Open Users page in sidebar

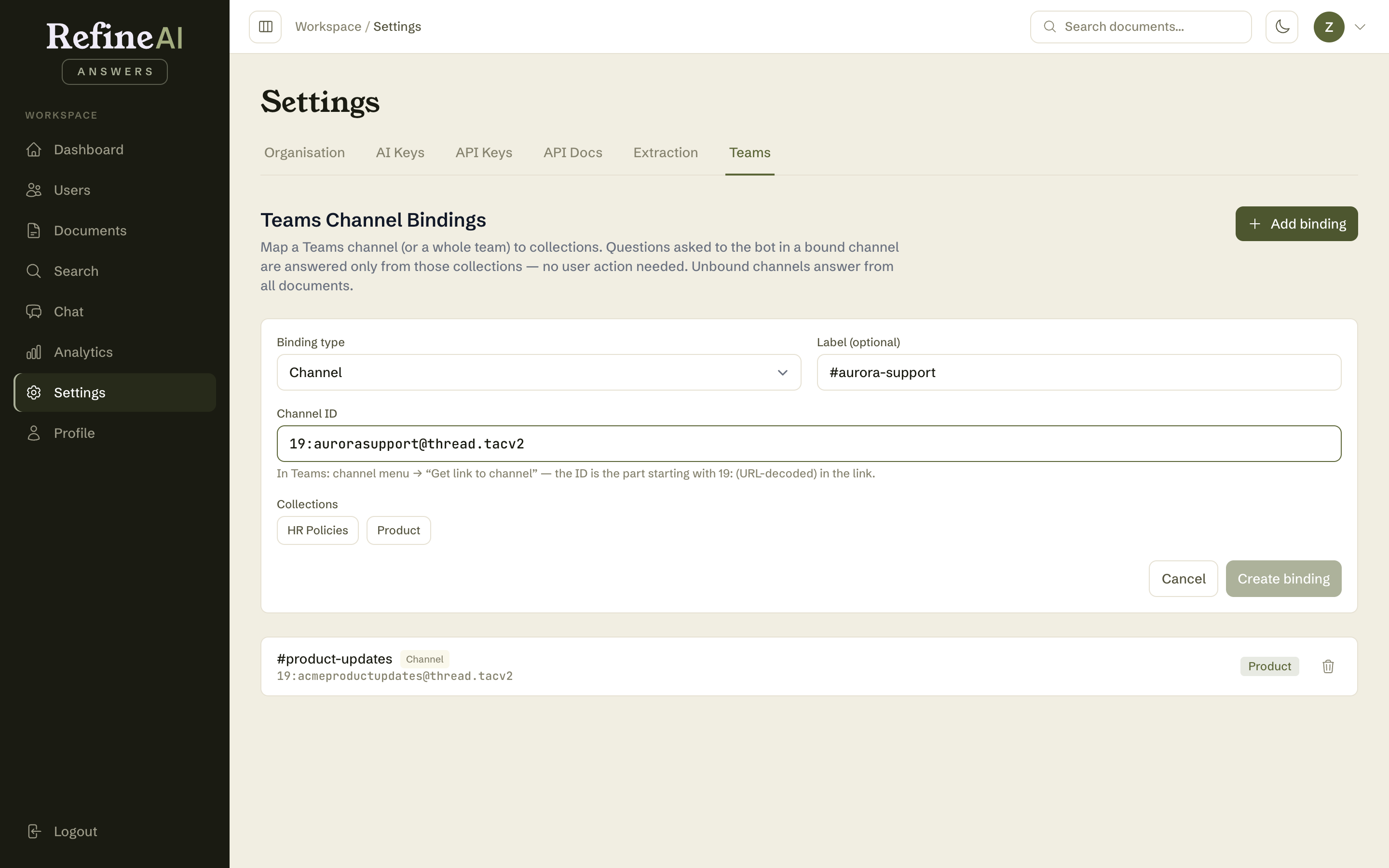115,190
